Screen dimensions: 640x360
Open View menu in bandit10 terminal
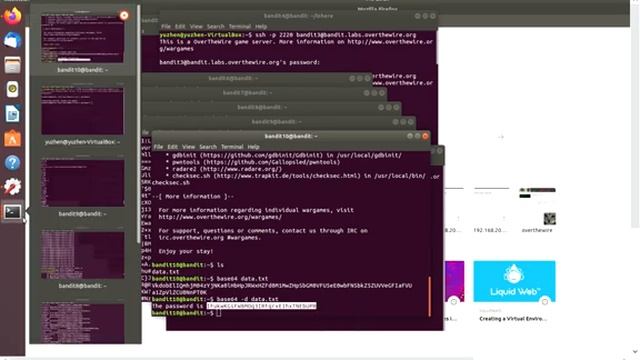pos(188,147)
